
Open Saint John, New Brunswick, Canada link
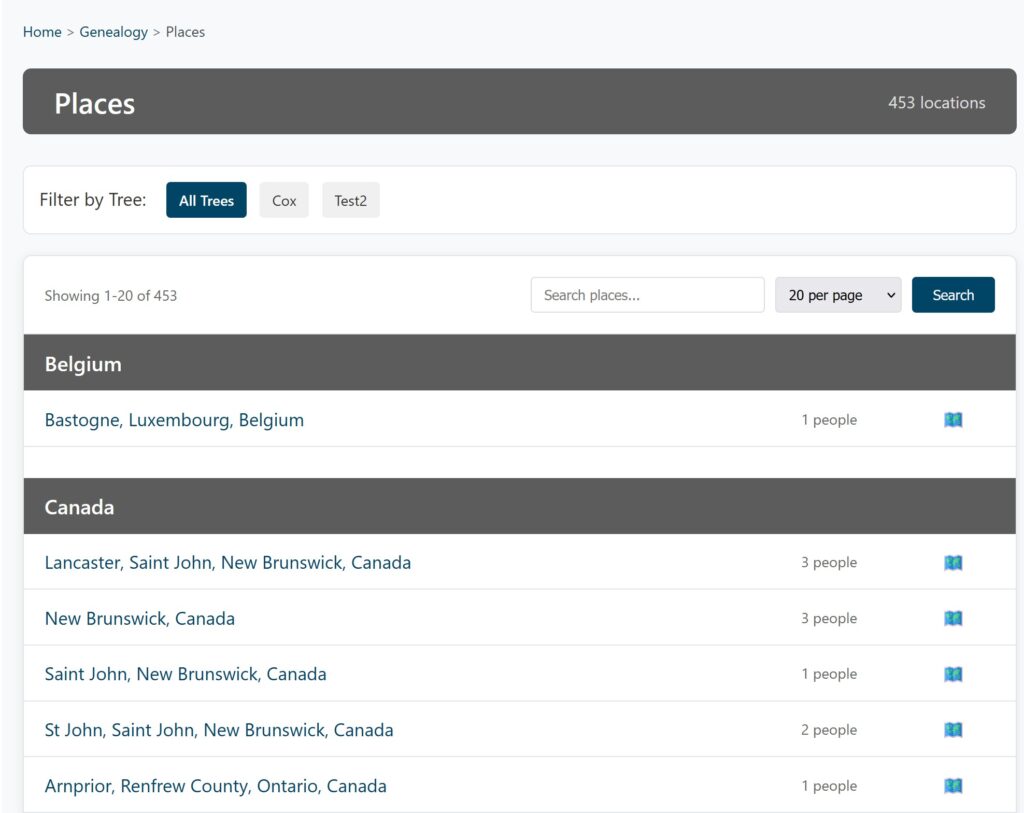point(185,674)
